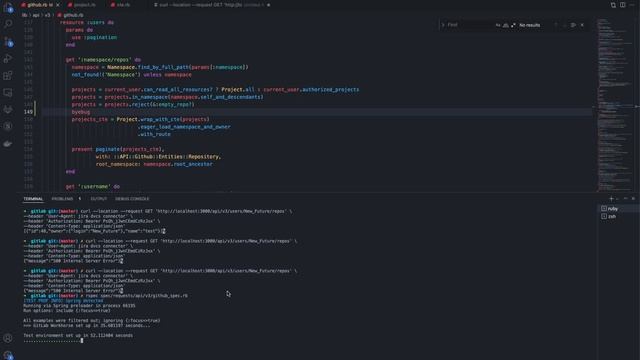Click 'All examples were filtered out' terminal line
Image resolution: width=640 pixels, height=360 pixels.
coord(91,320)
